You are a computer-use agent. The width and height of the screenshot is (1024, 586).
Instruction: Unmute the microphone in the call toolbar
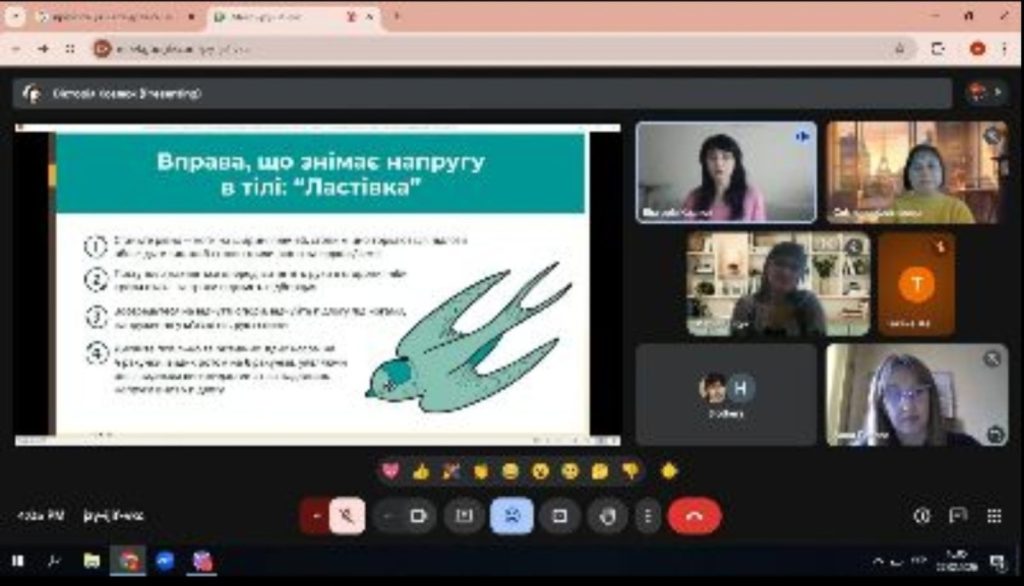(x=347, y=516)
